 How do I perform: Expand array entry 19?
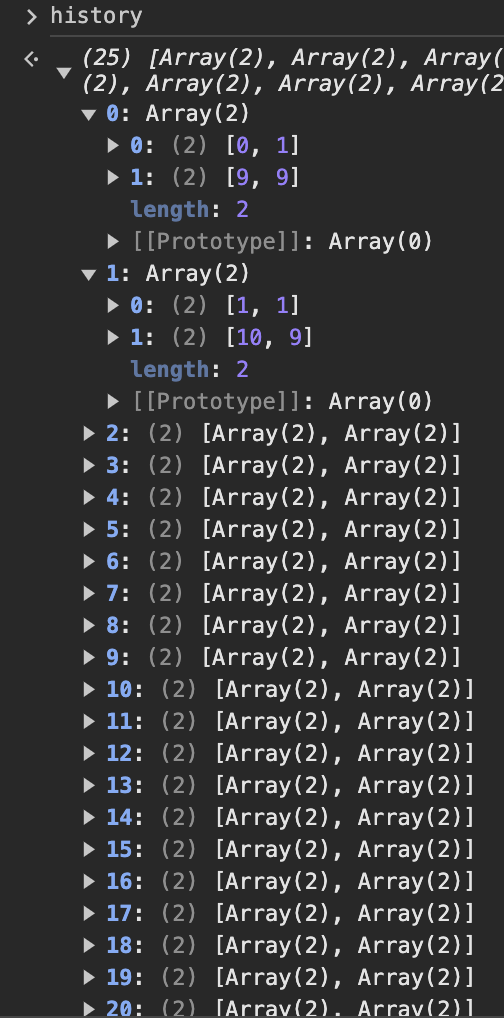(x=90, y=976)
